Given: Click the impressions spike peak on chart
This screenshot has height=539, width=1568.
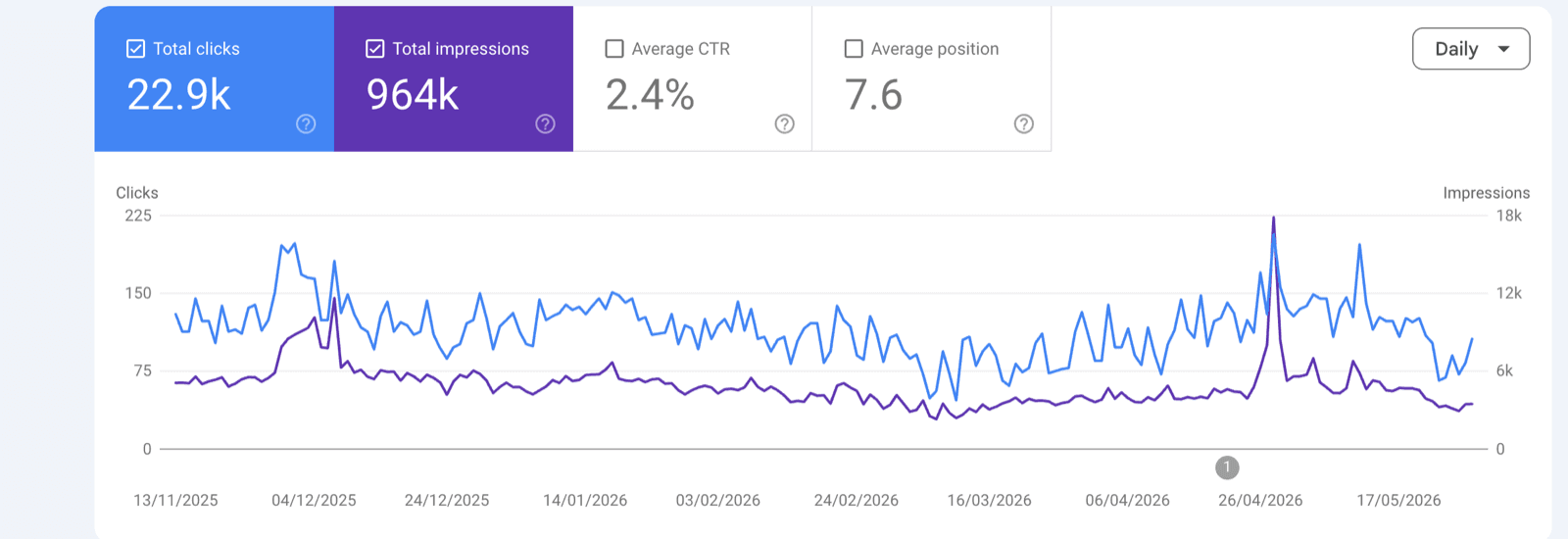Looking at the screenshot, I should click(x=1273, y=219).
